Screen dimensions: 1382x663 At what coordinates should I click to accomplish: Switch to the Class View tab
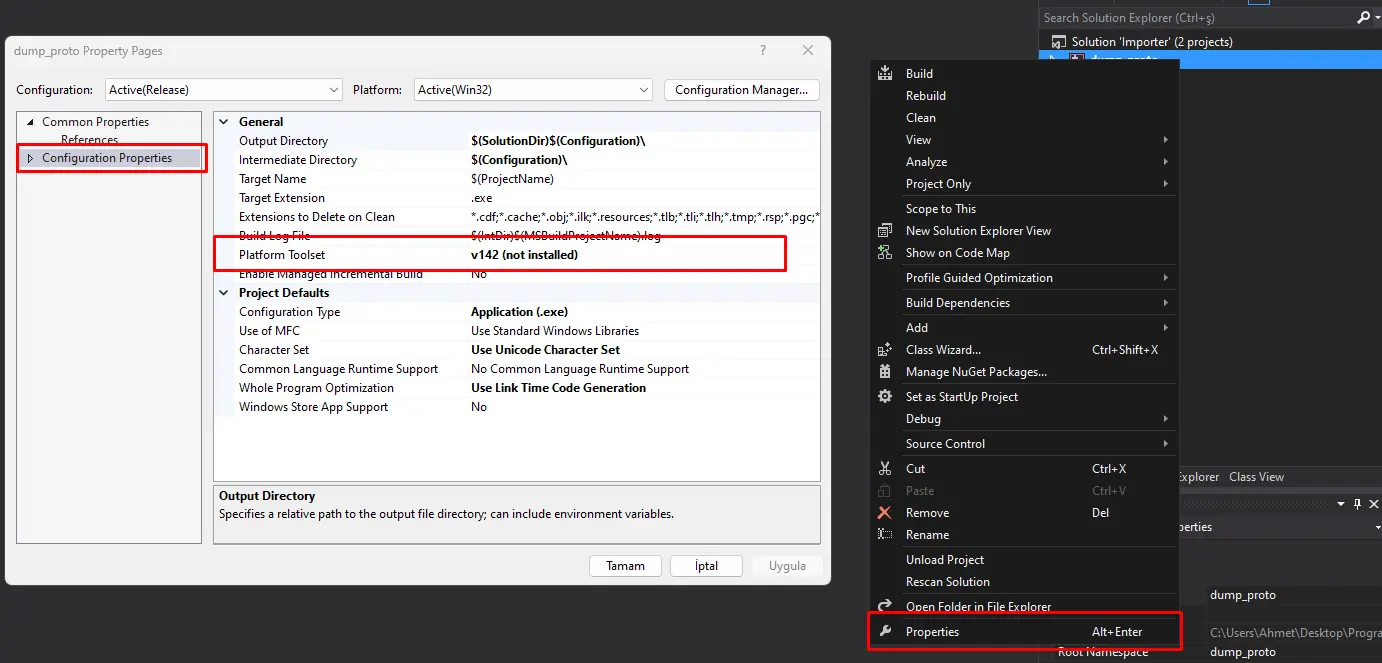click(x=1256, y=477)
